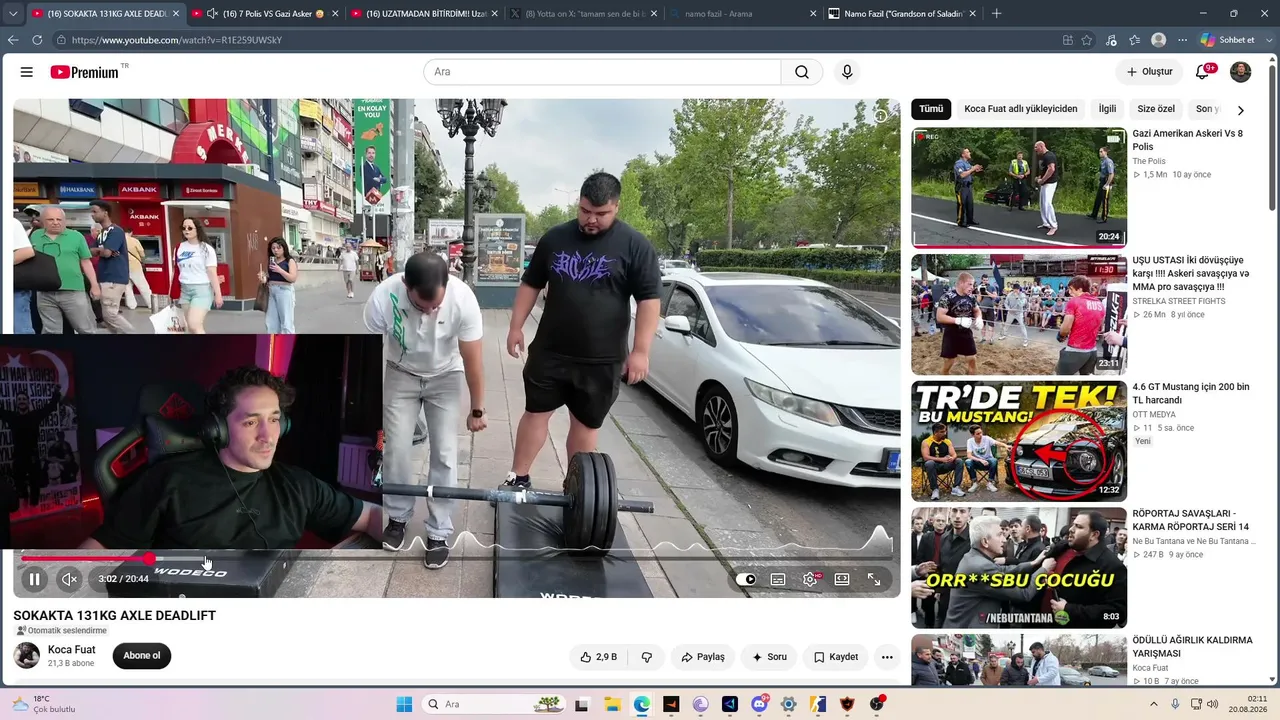
Task: Open the TR'DE TEK Mustang video thumbnail
Action: [x=1019, y=441]
